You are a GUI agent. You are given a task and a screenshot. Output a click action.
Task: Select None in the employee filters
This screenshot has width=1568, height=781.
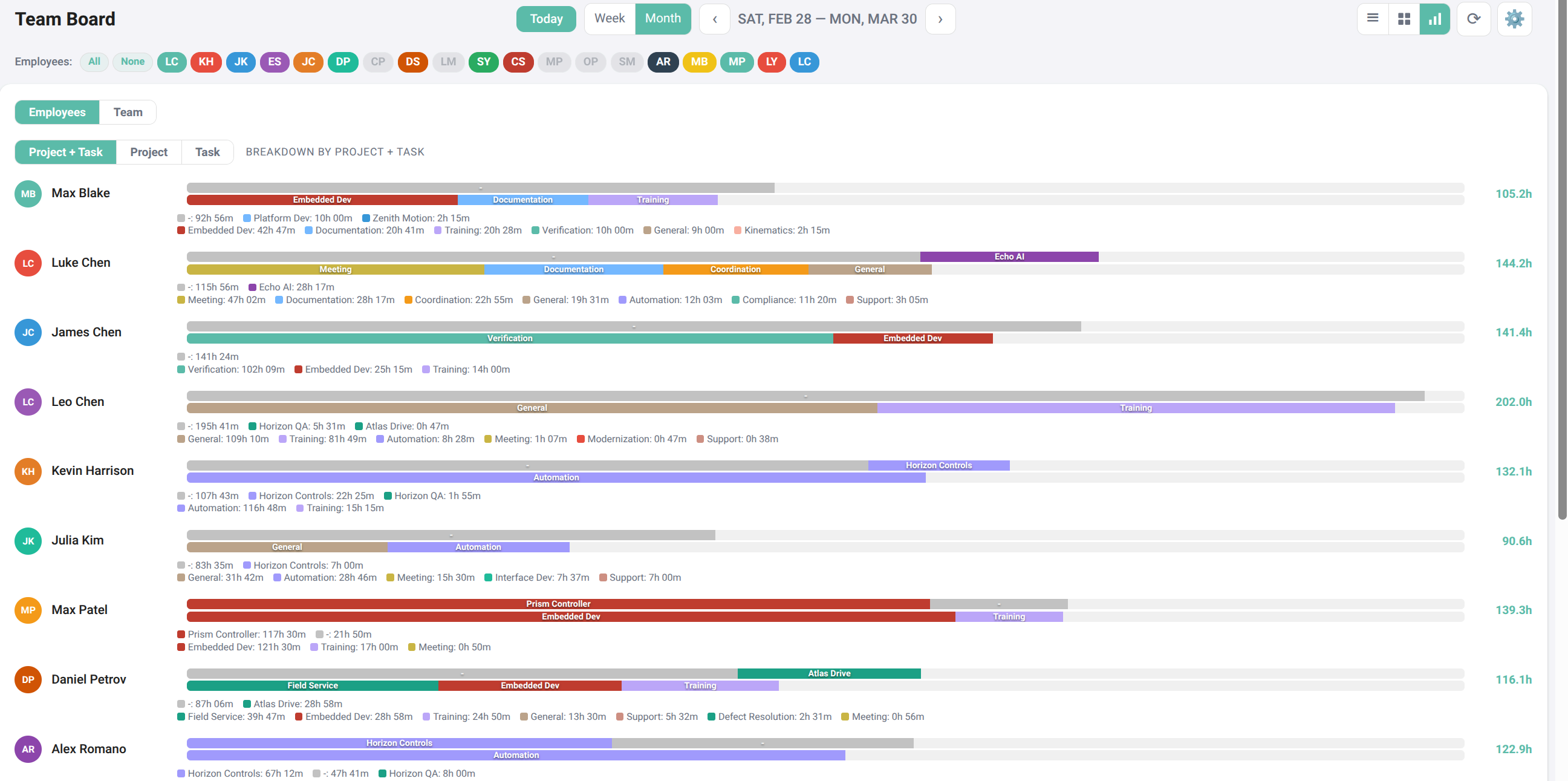pos(132,62)
